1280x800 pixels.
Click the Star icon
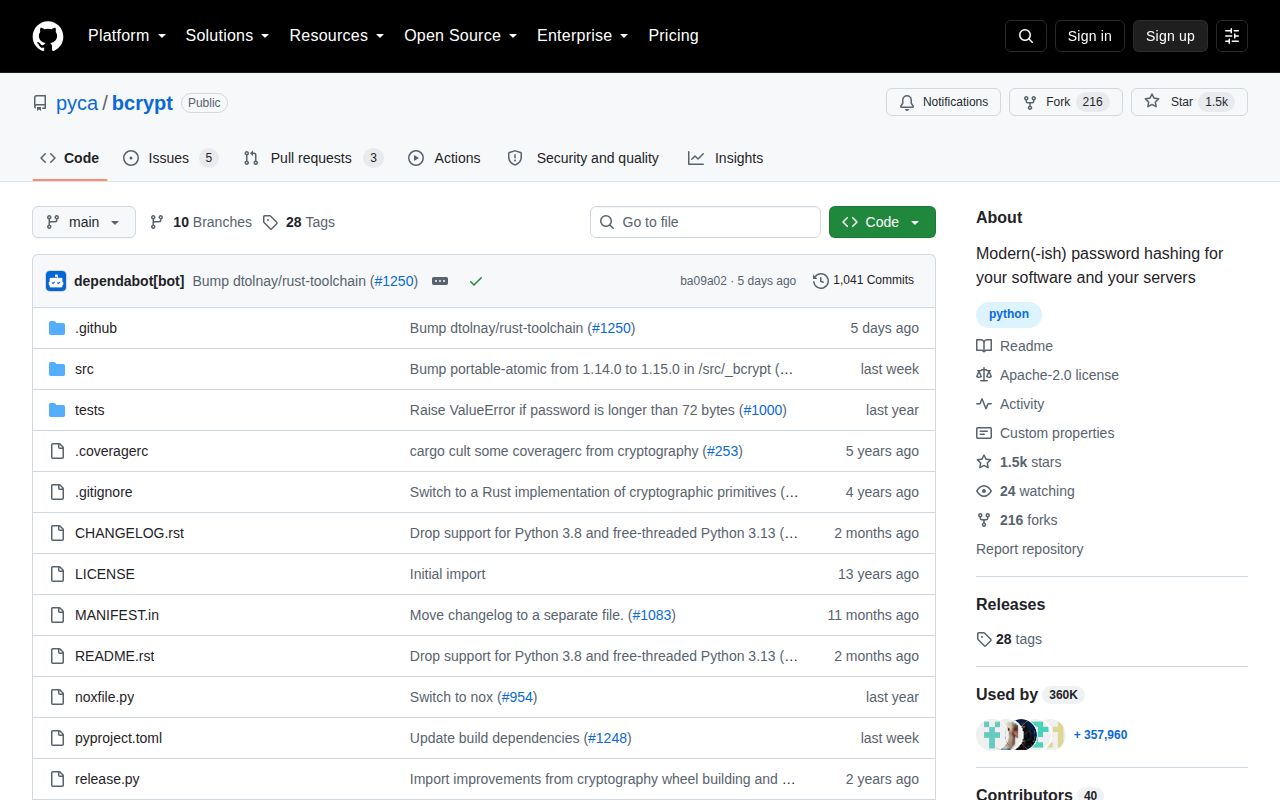(x=1152, y=102)
